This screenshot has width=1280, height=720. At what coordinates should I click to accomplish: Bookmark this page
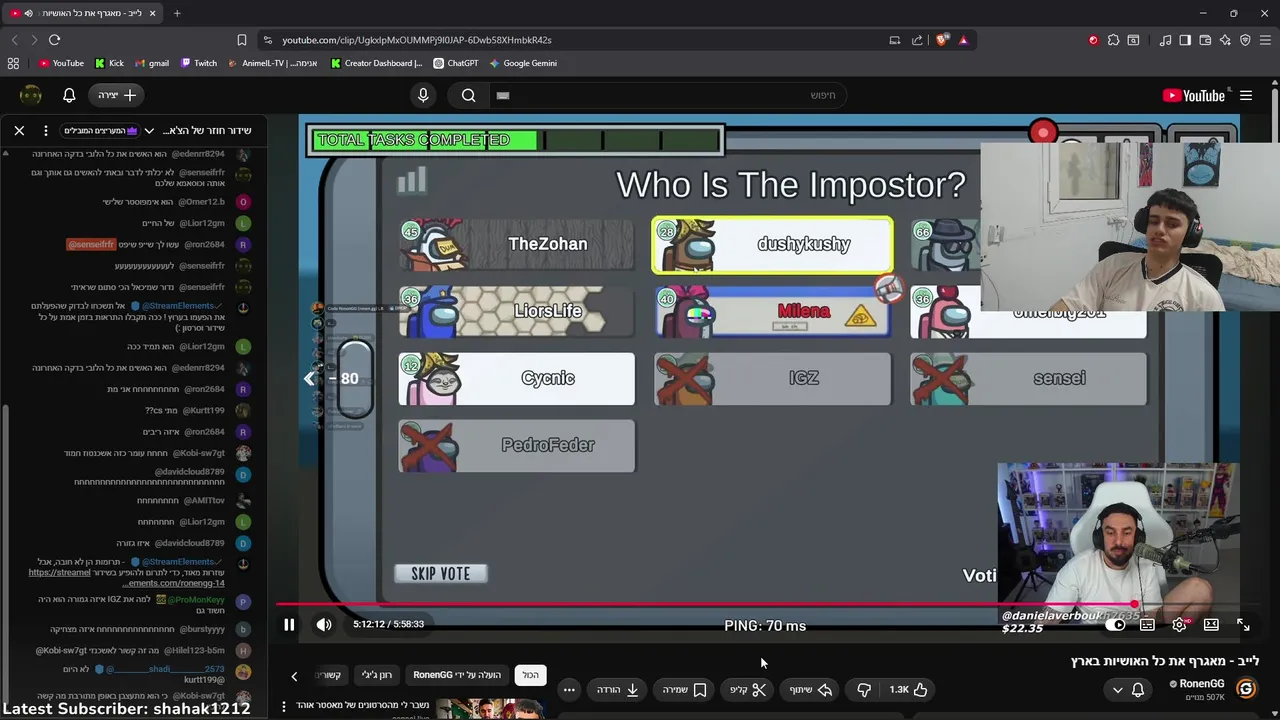241,40
